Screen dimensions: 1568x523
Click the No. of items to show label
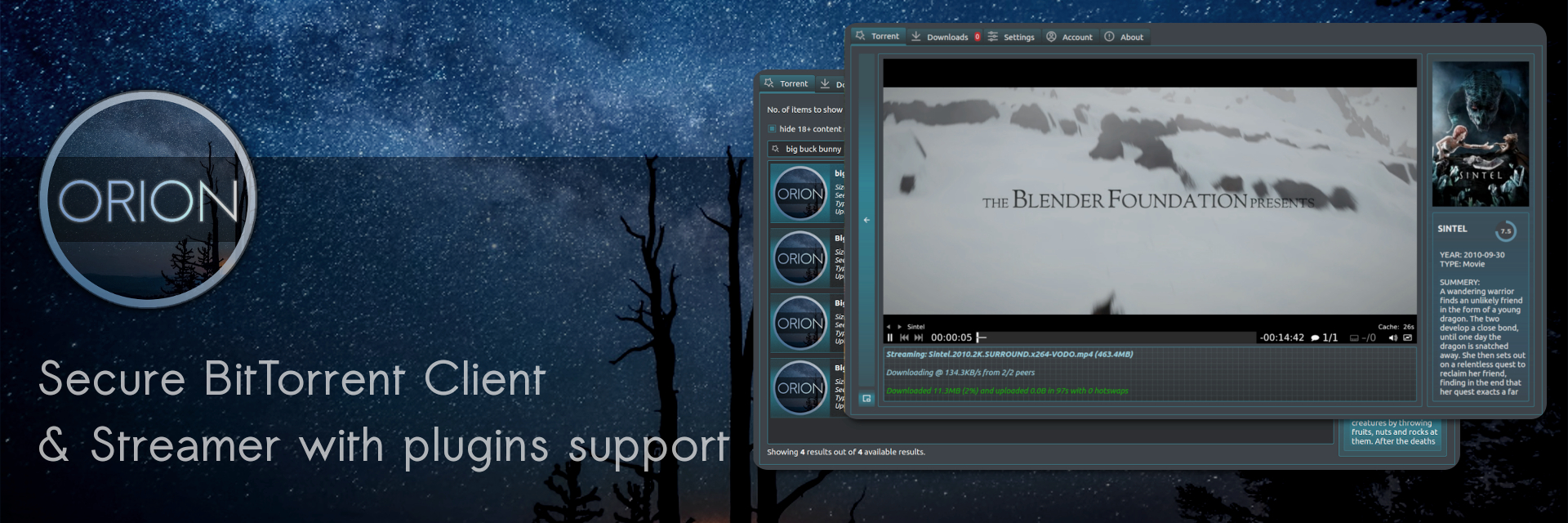(x=804, y=110)
